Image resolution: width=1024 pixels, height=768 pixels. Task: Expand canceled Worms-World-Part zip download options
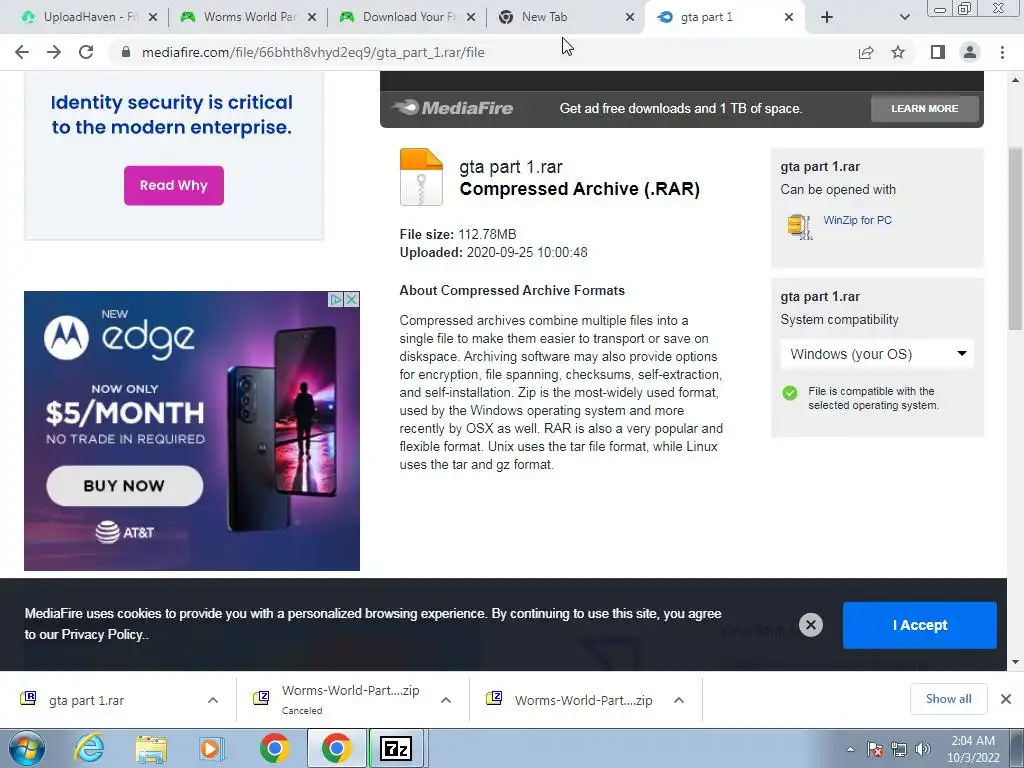click(x=446, y=700)
